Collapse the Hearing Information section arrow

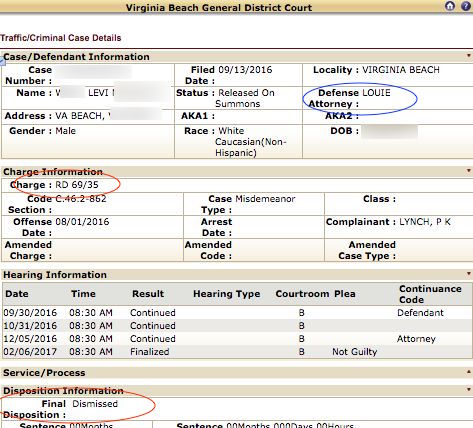[469, 274]
